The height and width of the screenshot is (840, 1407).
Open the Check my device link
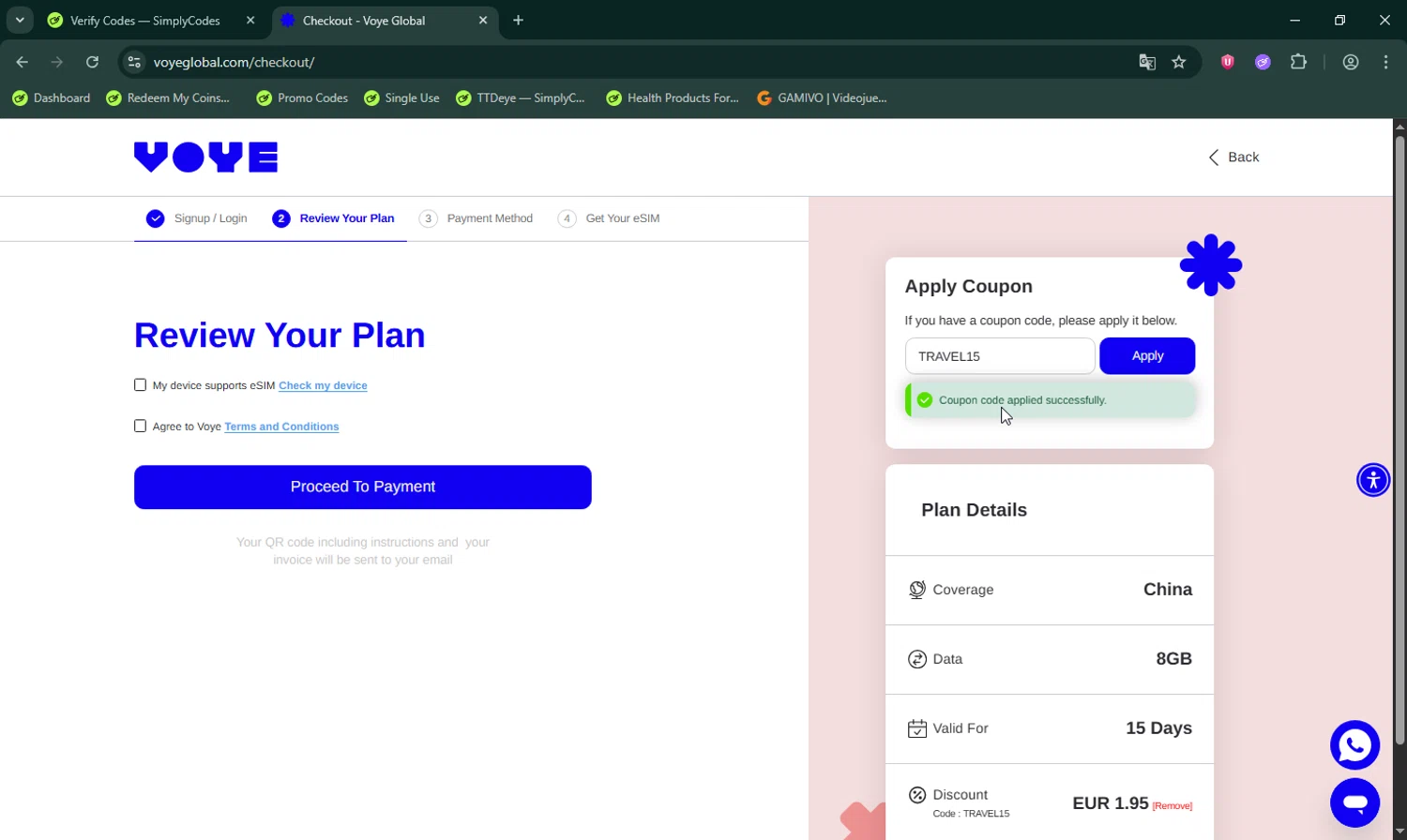[x=323, y=385]
